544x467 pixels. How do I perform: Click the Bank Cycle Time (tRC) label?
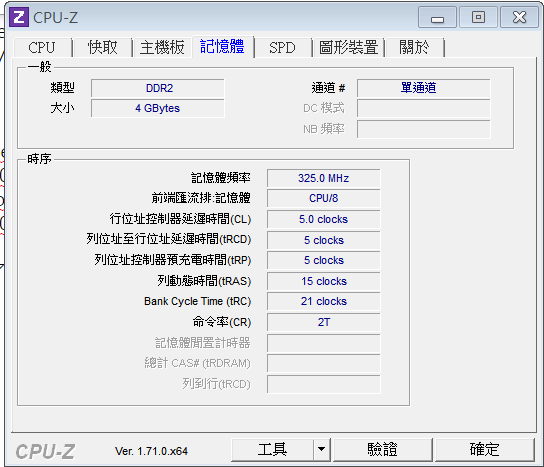(197, 301)
